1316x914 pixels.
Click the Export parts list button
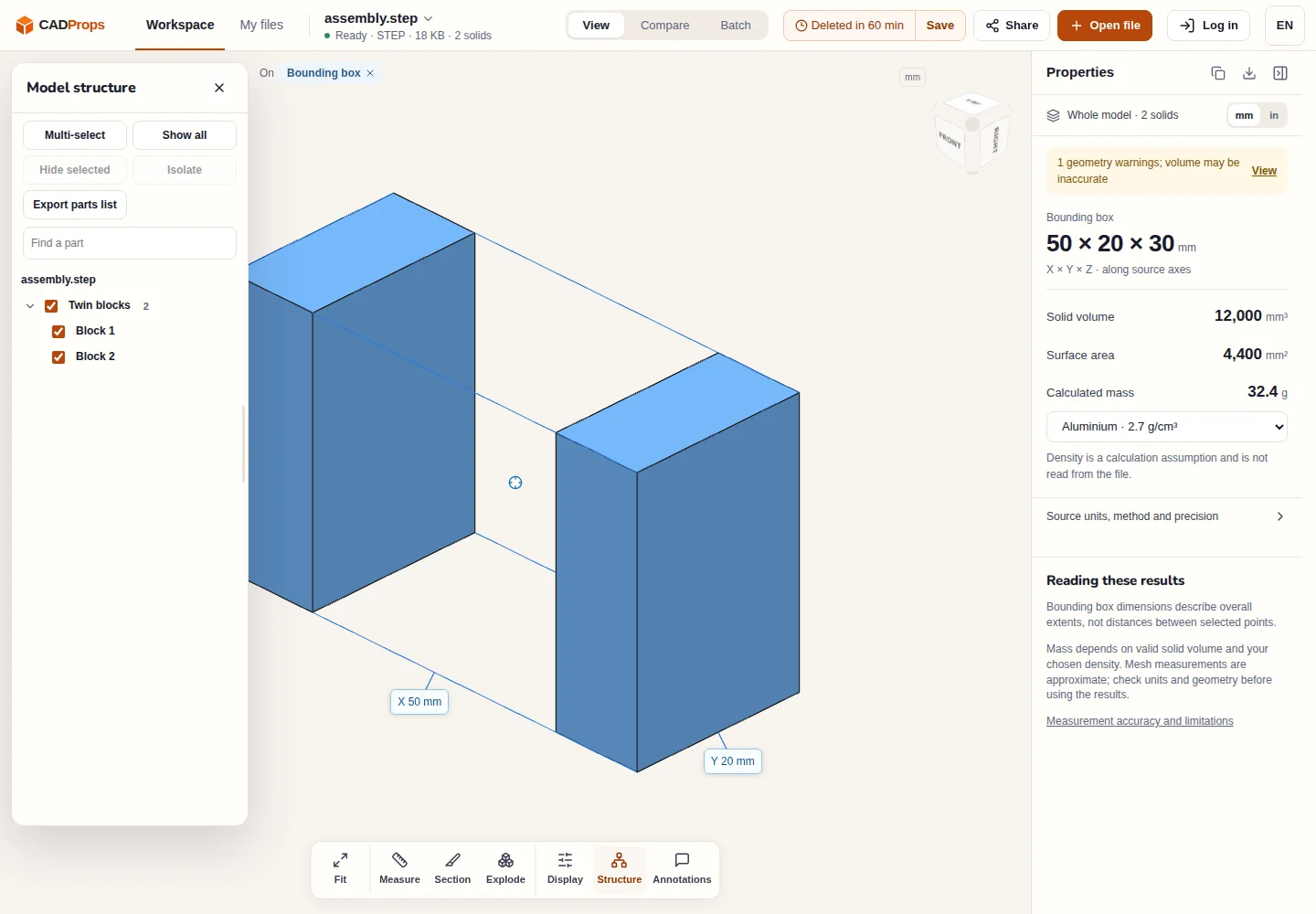[x=75, y=205]
